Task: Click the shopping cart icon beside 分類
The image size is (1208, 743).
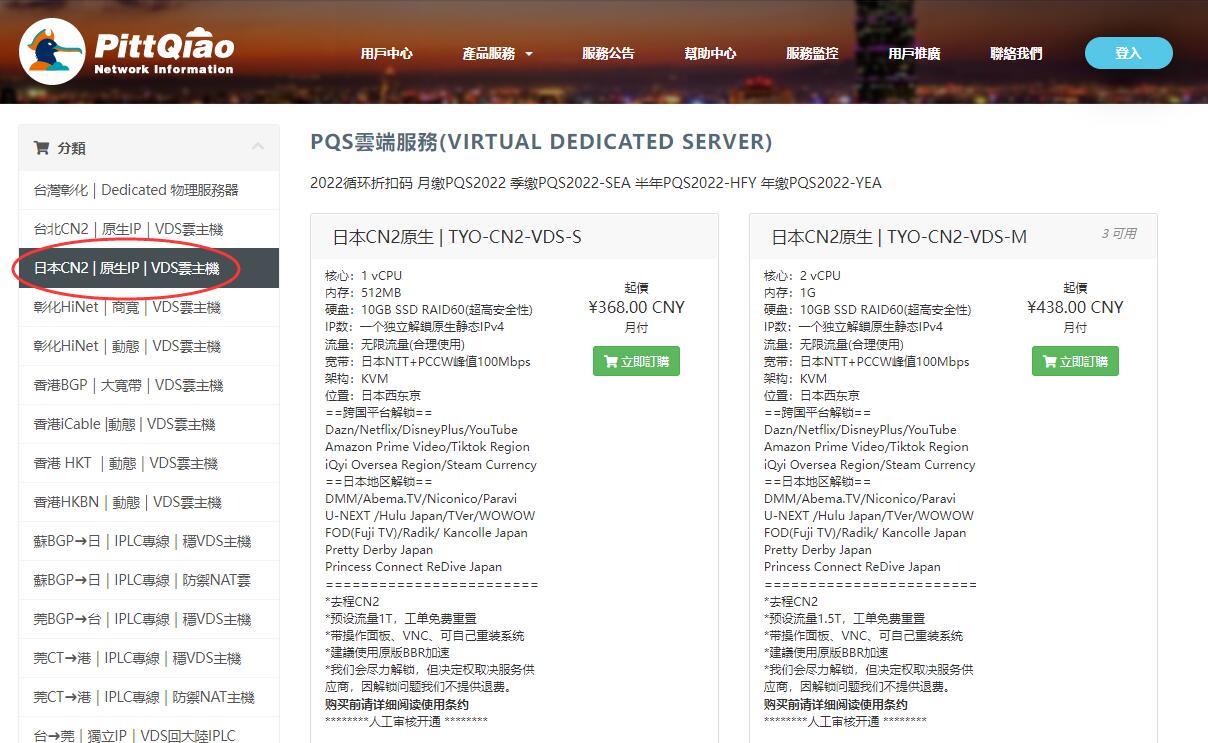Action: (41, 148)
